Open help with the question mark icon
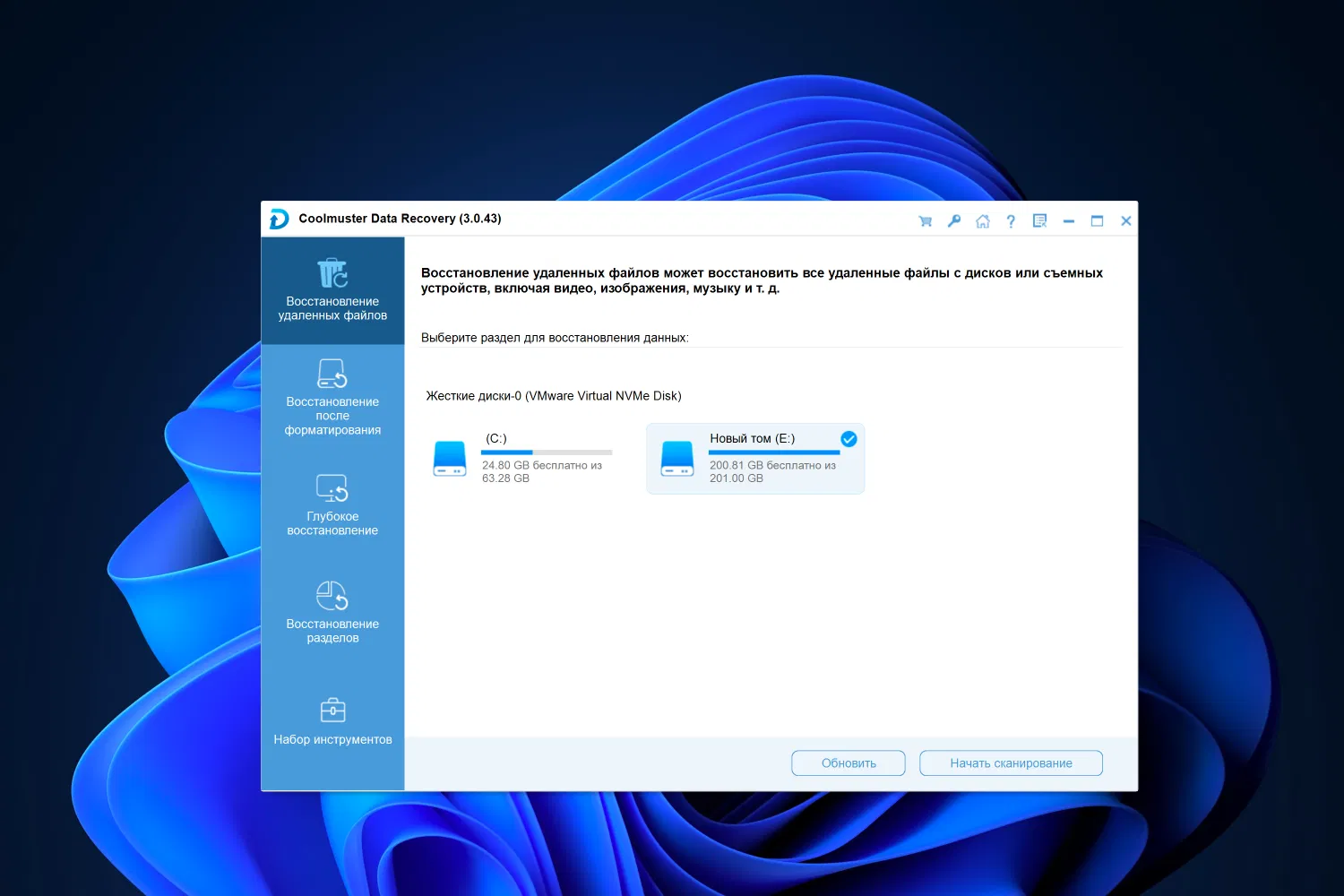Image resolution: width=1344 pixels, height=896 pixels. 1011,221
